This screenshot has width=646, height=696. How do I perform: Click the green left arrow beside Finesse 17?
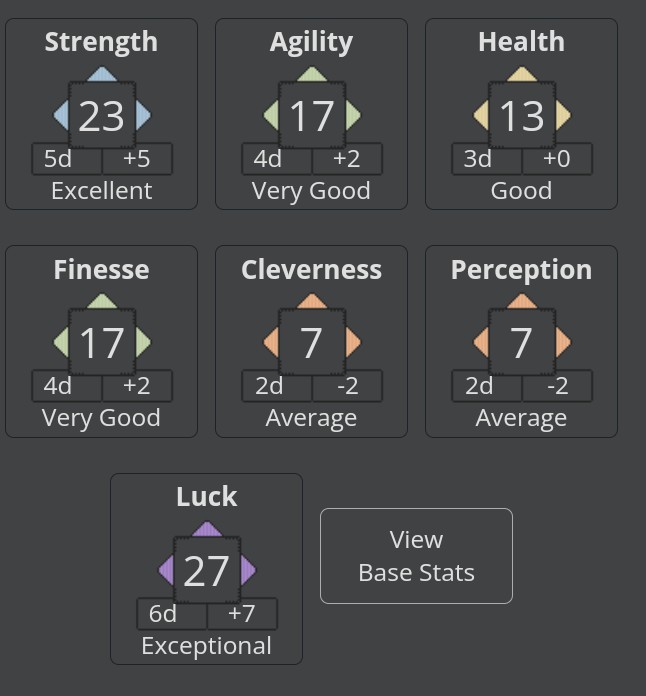[61, 342]
